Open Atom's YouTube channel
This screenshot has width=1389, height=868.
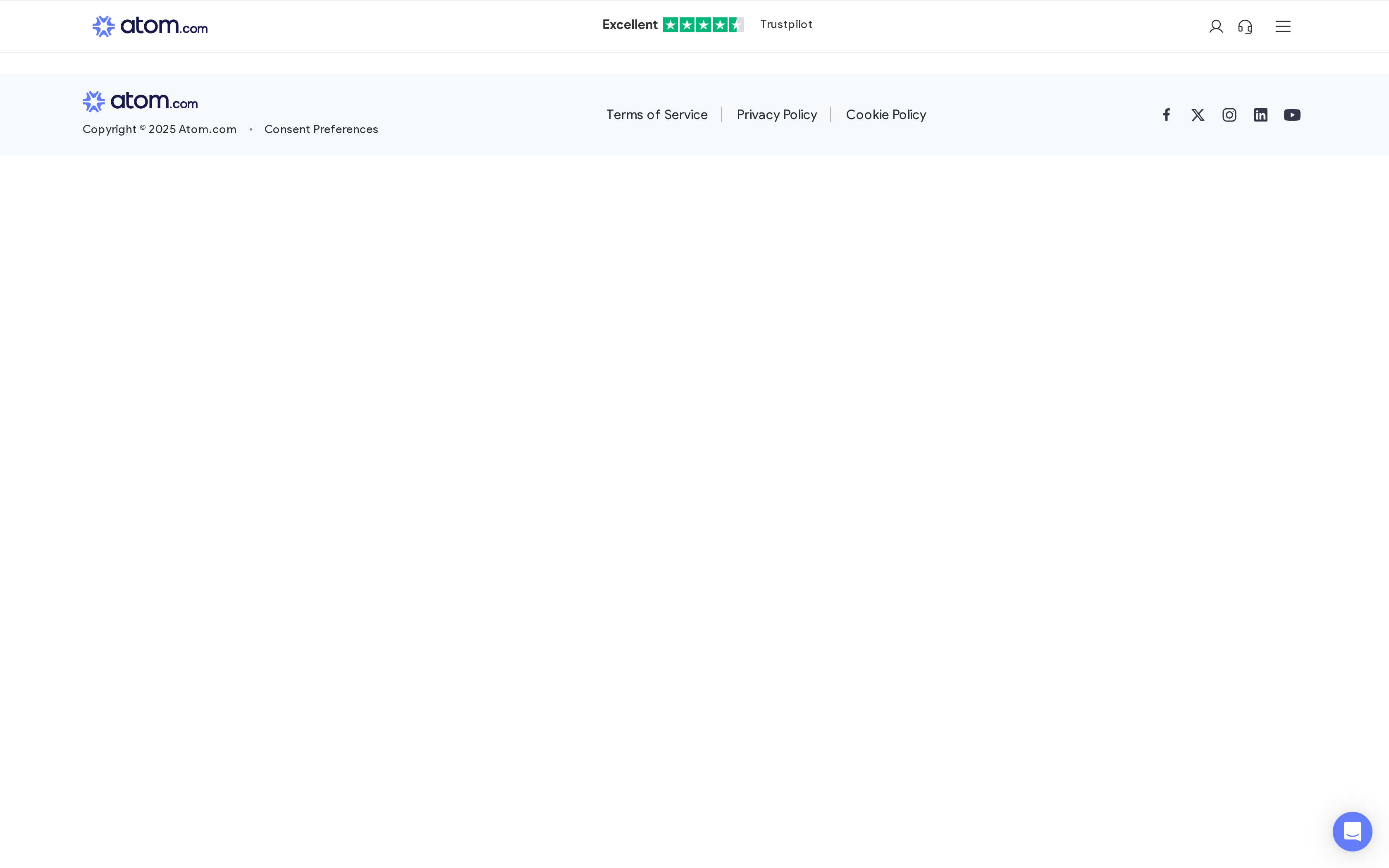coord(1292,114)
